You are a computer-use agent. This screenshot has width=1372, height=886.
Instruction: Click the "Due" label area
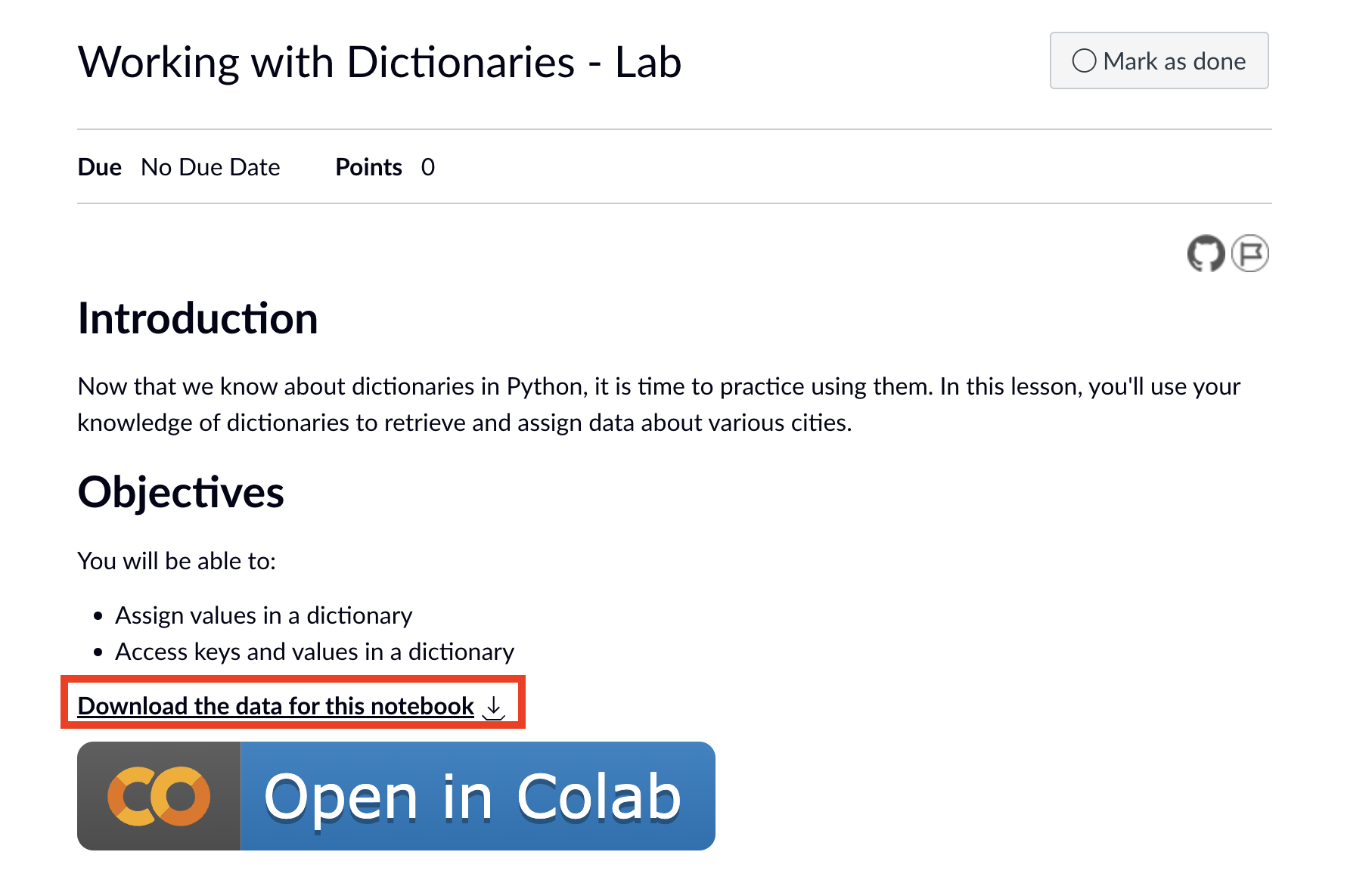99,167
